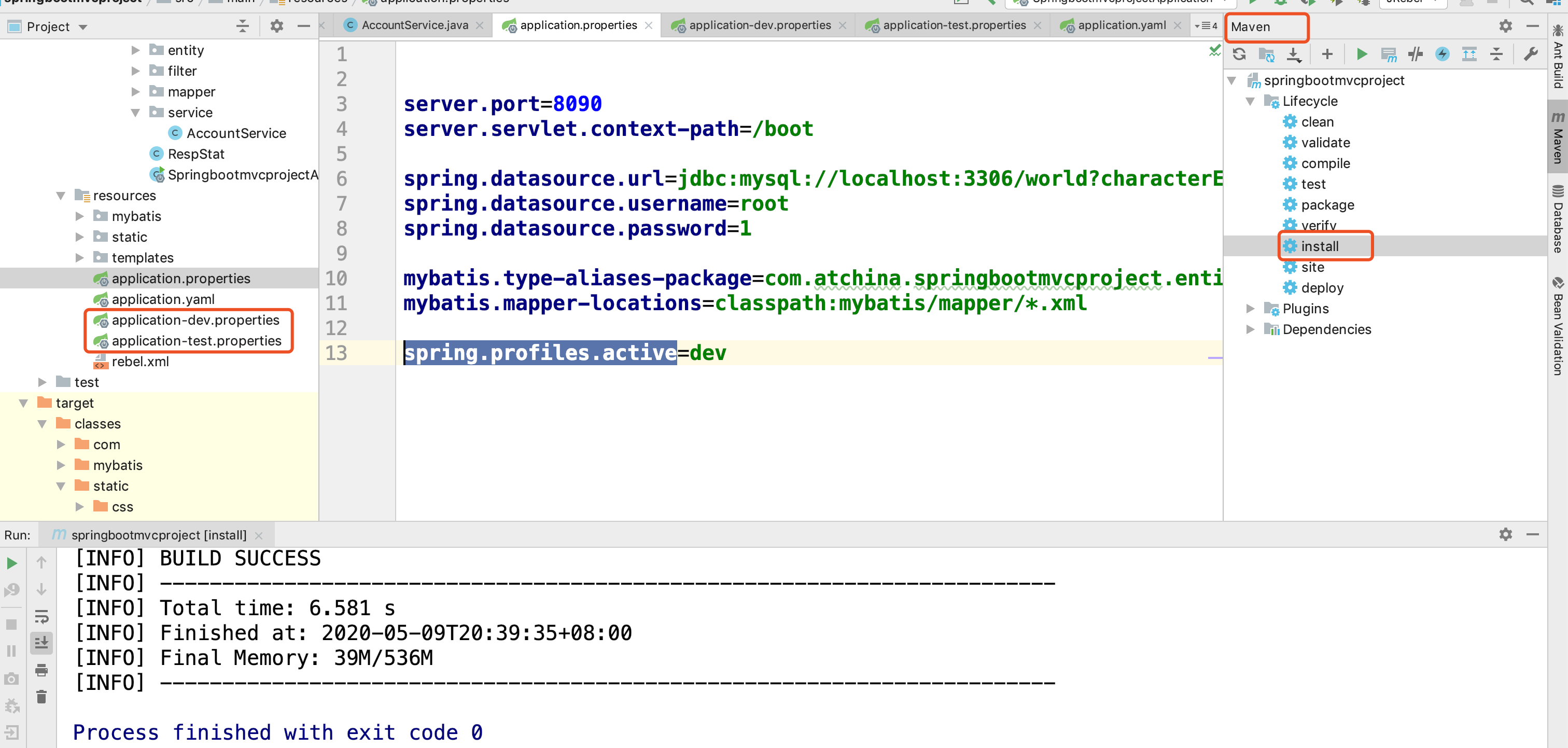Rerun the install build
1568x748 pixels.
[11, 563]
